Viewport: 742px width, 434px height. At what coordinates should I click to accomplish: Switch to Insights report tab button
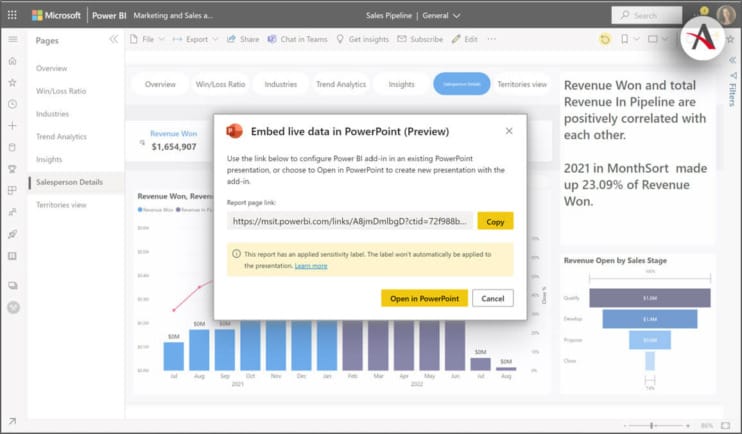click(x=401, y=84)
